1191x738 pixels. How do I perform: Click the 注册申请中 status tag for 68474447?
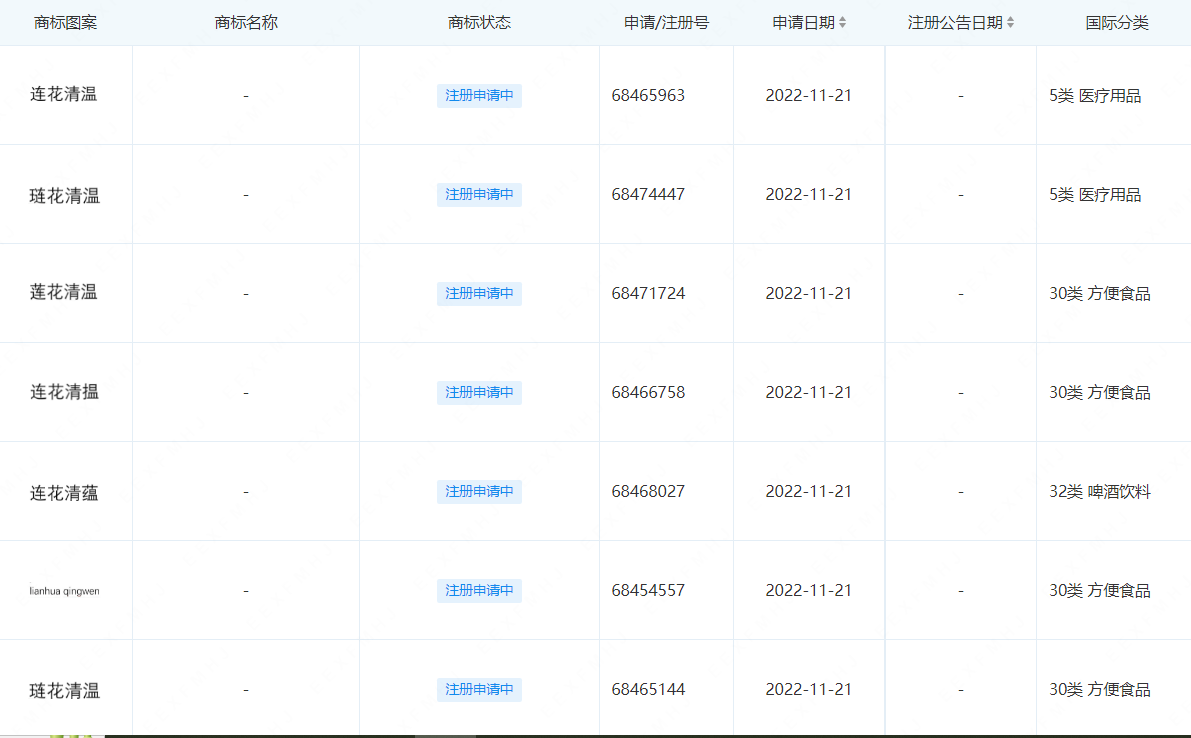click(479, 194)
